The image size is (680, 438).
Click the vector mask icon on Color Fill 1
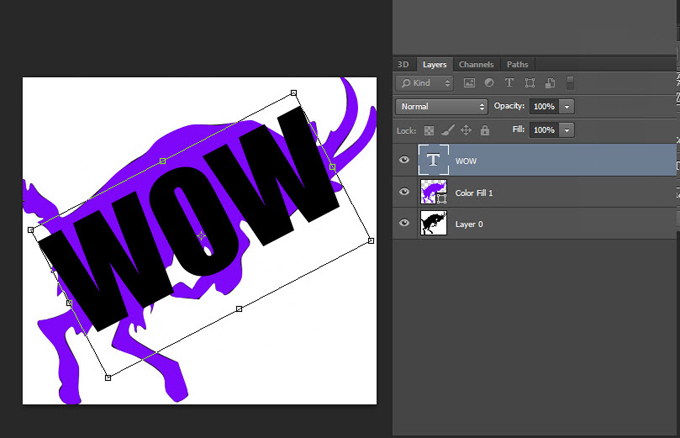coord(442,199)
